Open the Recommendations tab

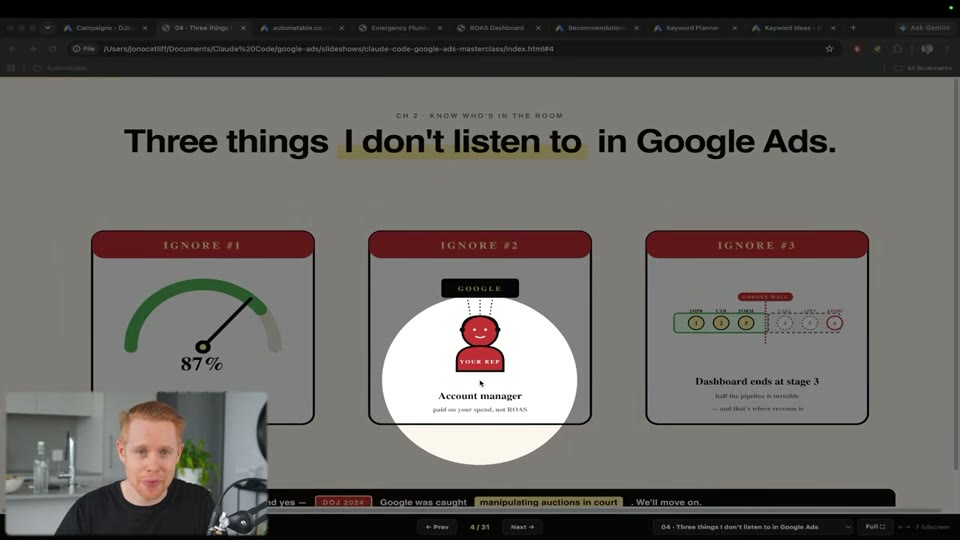(x=596, y=28)
